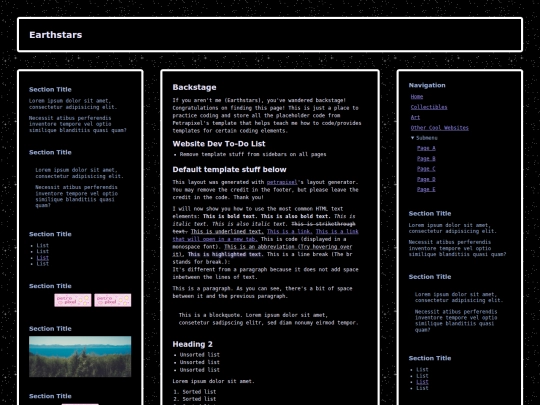Click the Earthstars site title
Viewport: 540px width, 405px height.
(55, 35)
